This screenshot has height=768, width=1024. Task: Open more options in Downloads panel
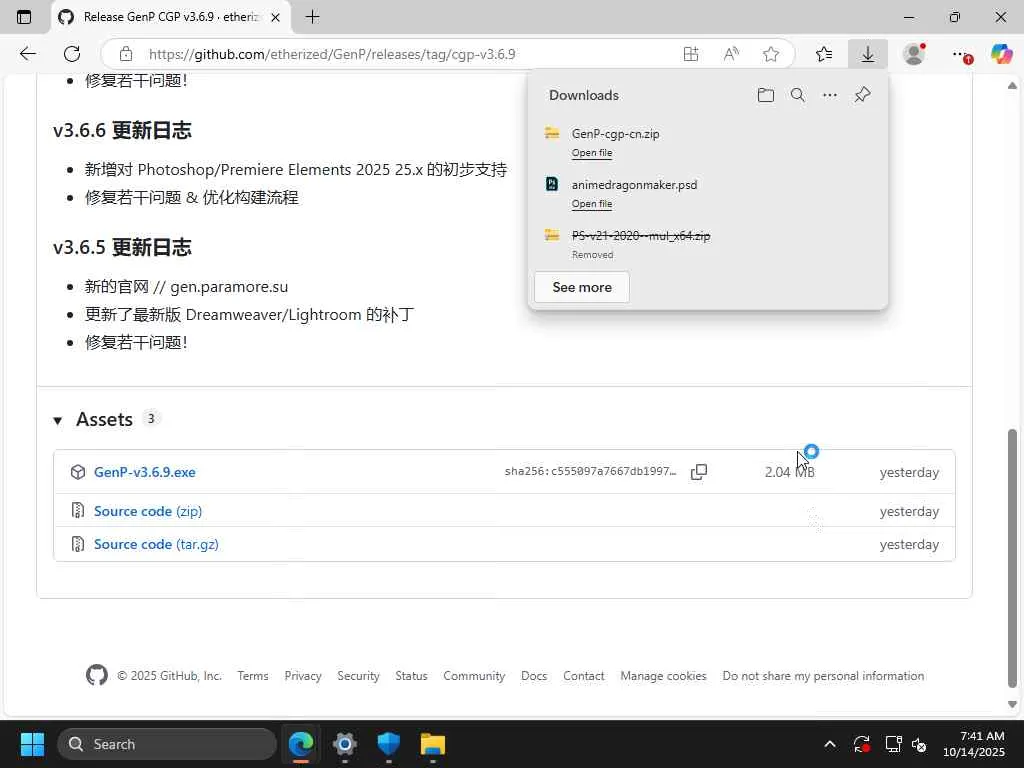tap(829, 95)
